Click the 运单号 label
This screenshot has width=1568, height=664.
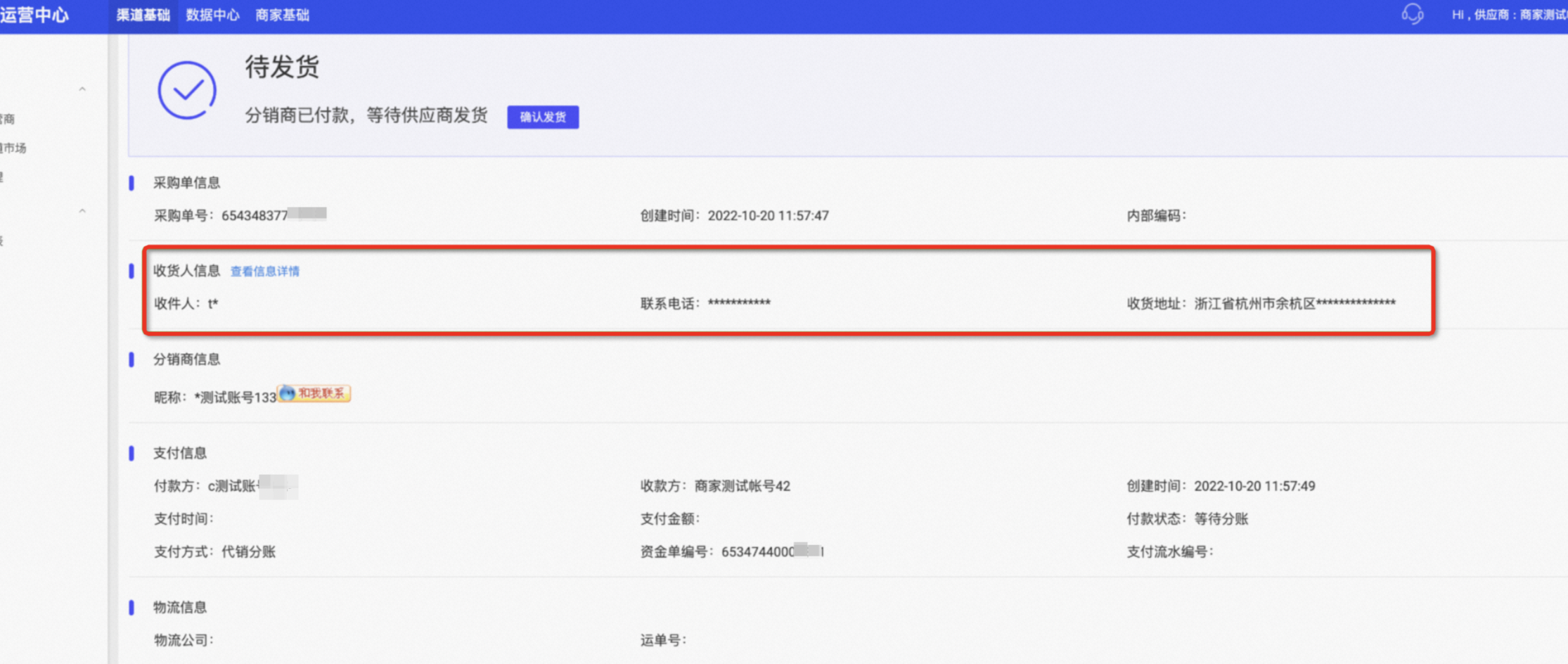tap(663, 640)
